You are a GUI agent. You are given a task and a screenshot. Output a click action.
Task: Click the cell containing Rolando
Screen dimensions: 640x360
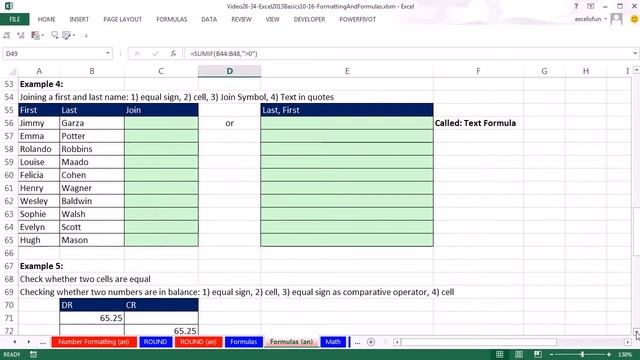(x=39, y=149)
